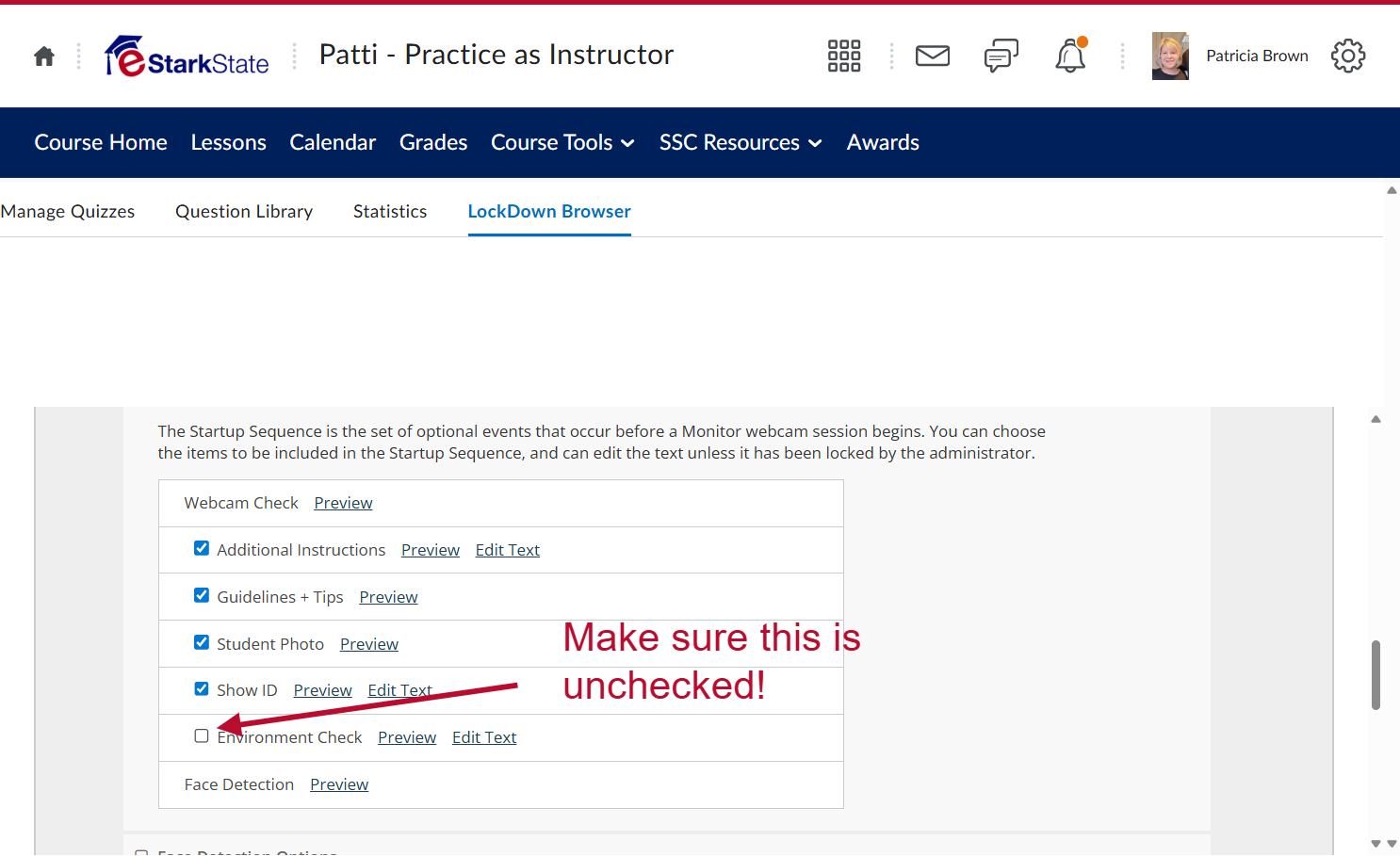Open admin tools gear icon
Viewport: 1400px width, 856px height.
(1348, 57)
